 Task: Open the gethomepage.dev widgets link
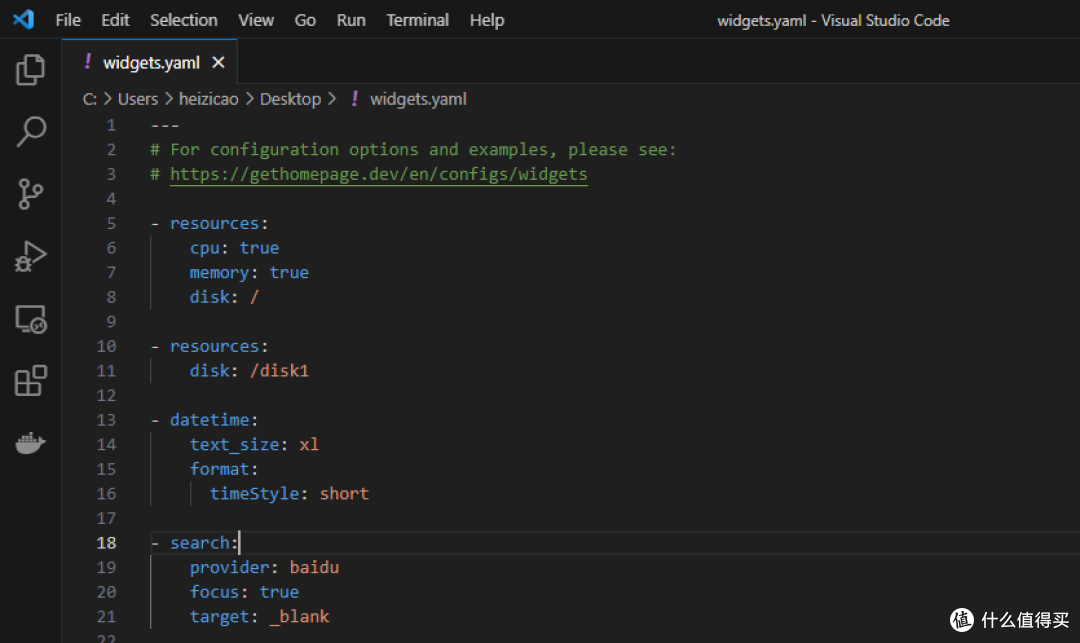378,174
